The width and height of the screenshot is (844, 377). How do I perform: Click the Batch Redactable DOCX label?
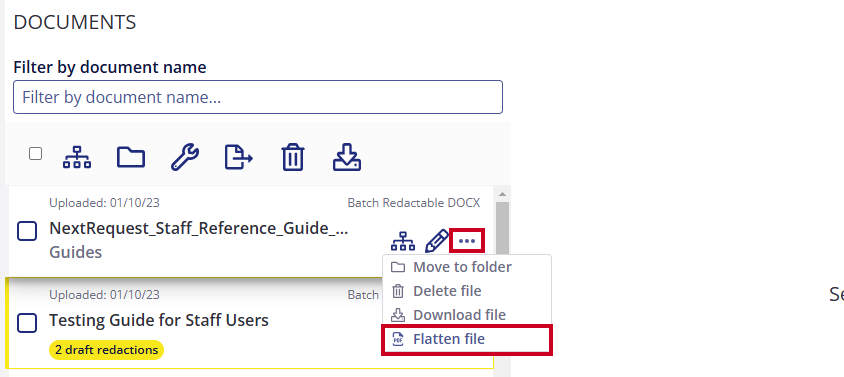pos(414,203)
